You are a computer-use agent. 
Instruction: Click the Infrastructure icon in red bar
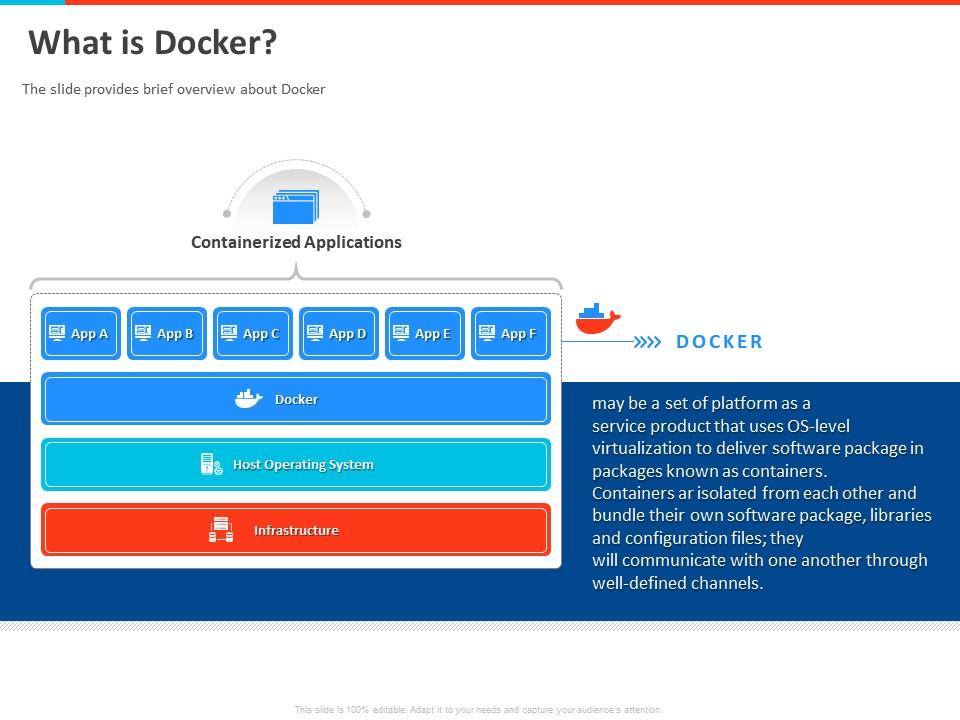click(x=221, y=530)
